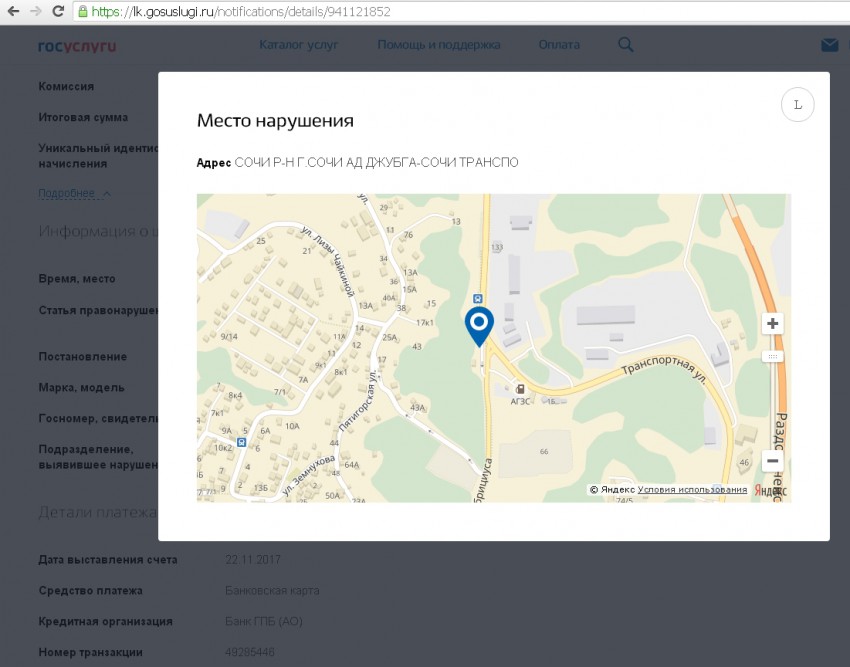
Task: Click the bus stop icon above the pin
Action: (x=478, y=298)
